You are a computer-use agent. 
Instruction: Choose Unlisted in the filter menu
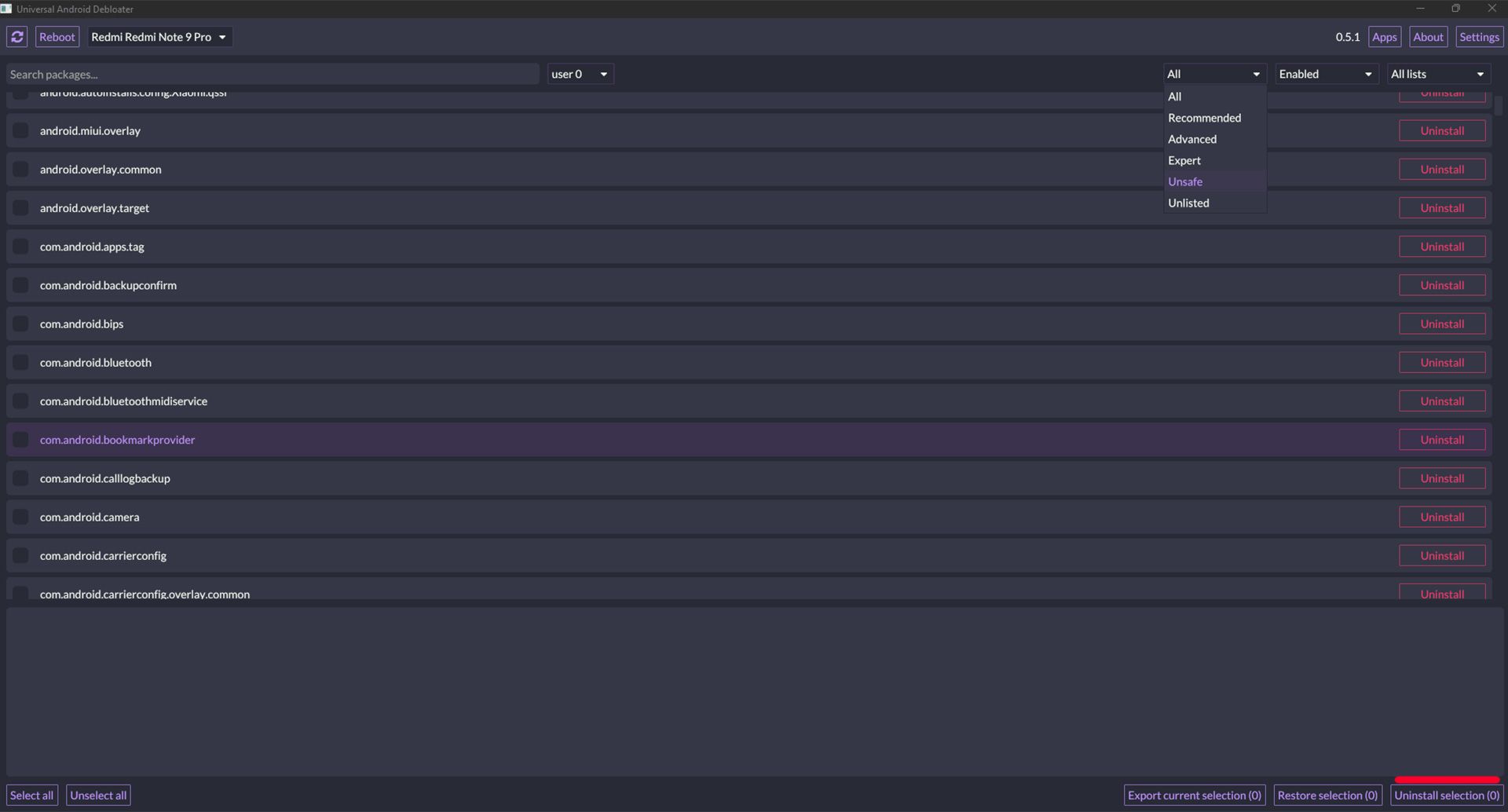[1214, 203]
